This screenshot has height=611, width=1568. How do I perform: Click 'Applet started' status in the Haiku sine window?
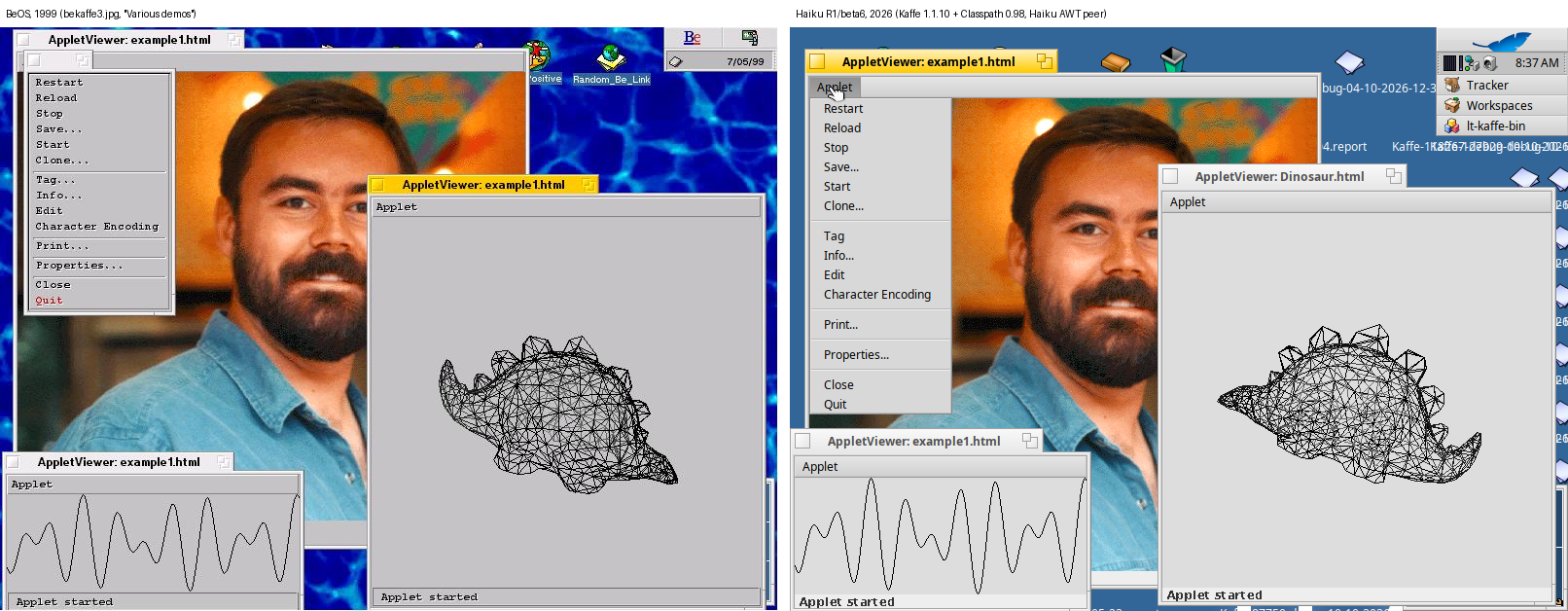pos(846,602)
